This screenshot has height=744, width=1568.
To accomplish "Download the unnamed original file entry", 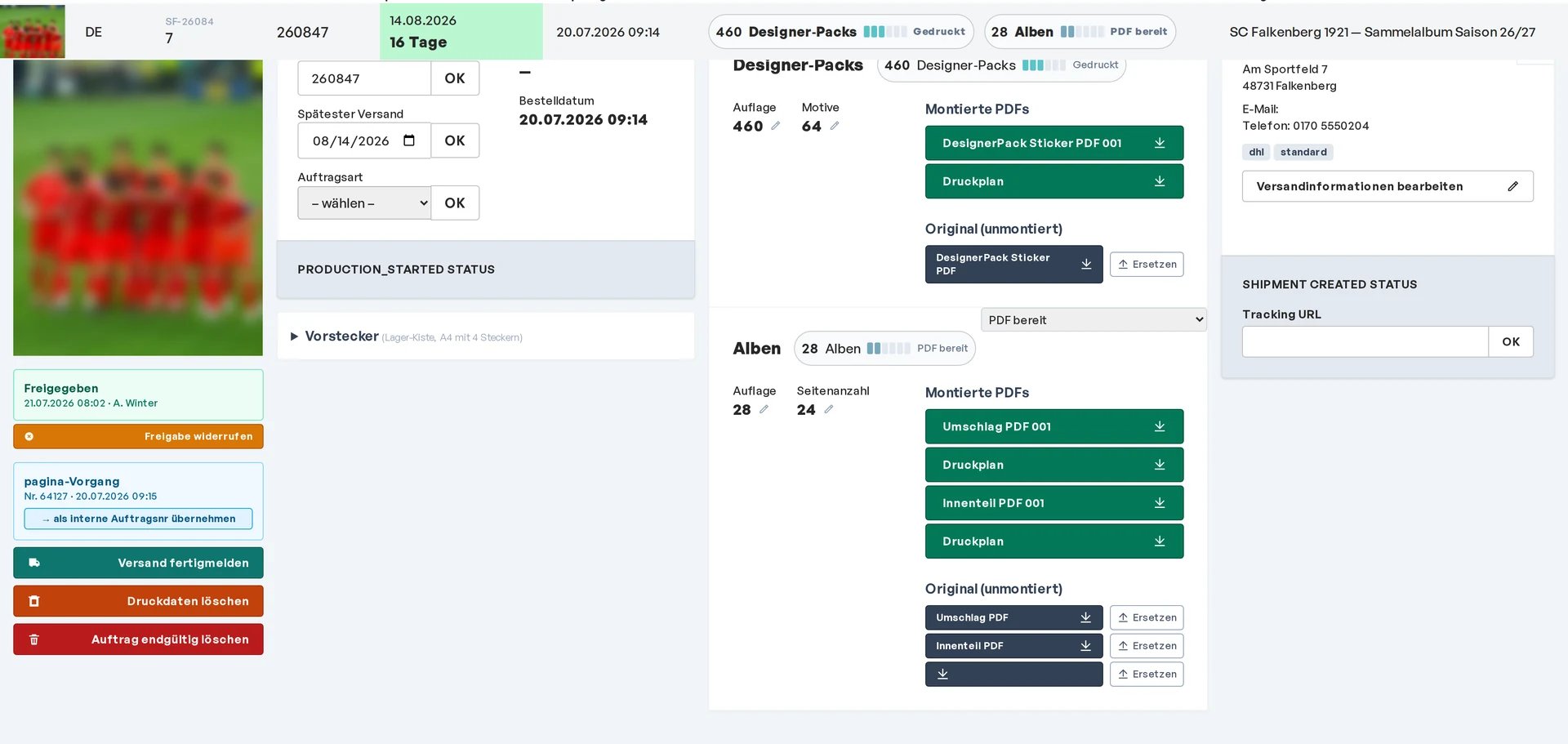I will pos(1013,674).
